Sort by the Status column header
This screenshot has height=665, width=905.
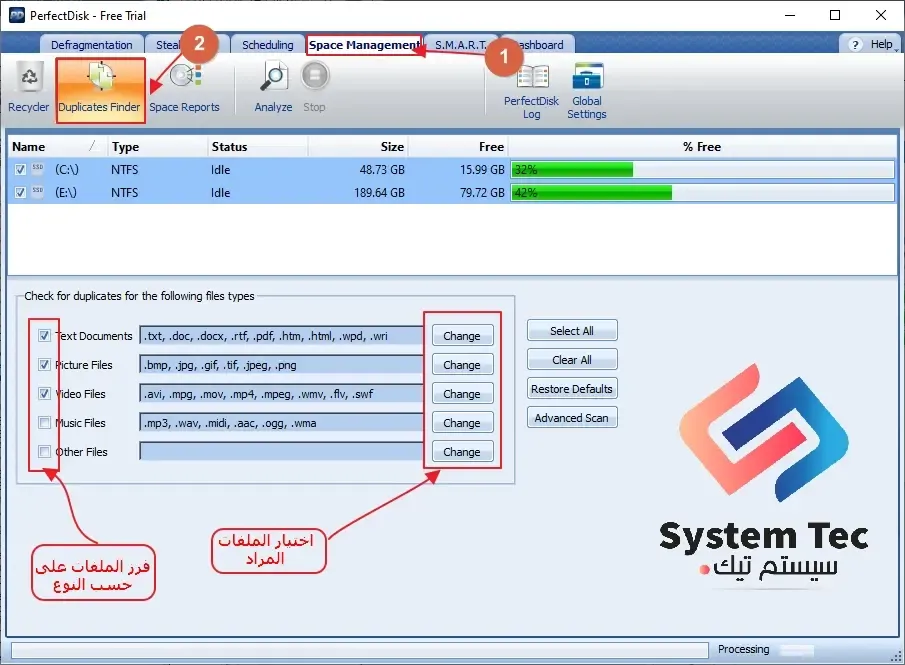click(x=257, y=147)
